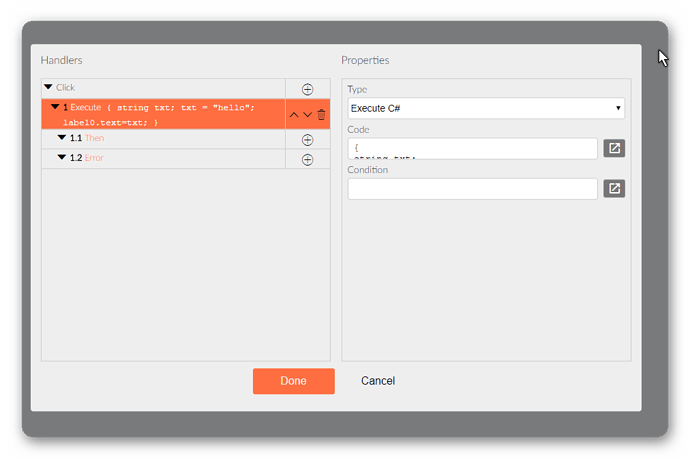Click inside the Condition input field
Viewport: 690px width, 459px height.
472,189
